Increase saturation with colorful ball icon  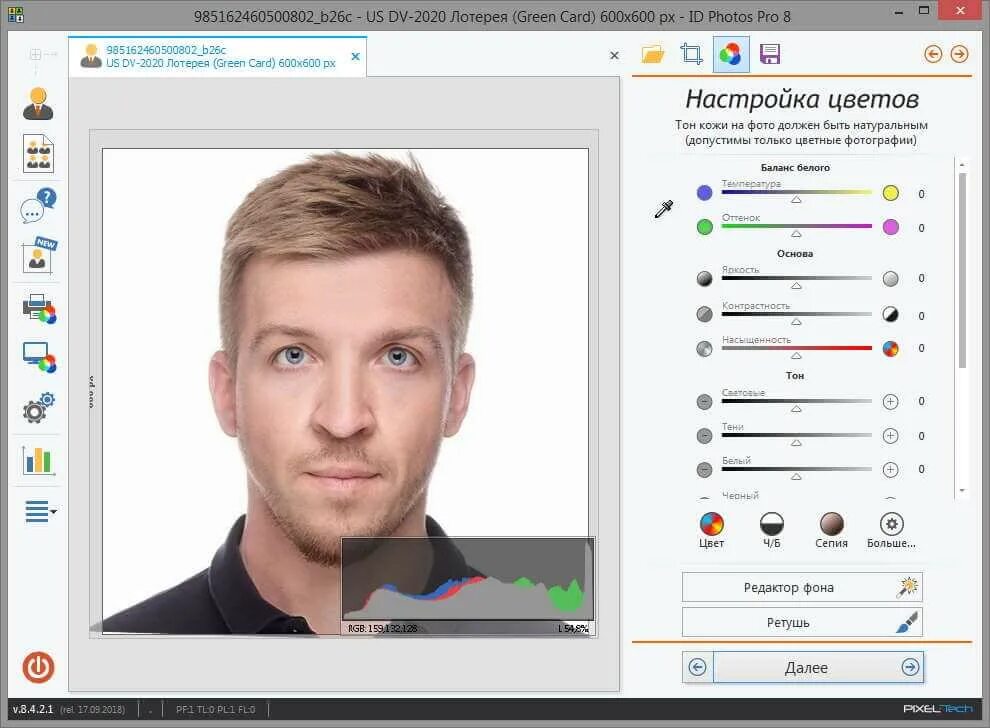click(x=890, y=349)
